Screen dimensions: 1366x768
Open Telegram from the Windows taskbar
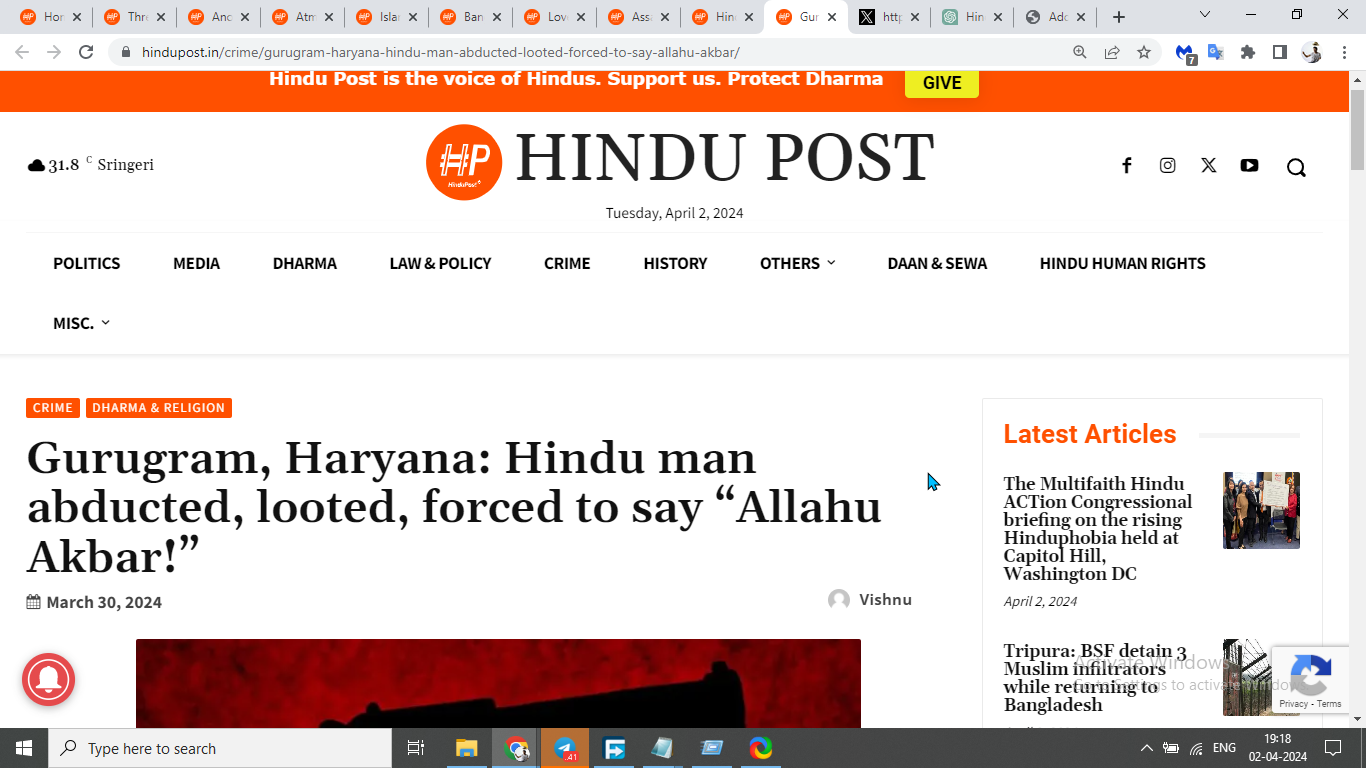pyautogui.click(x=565, y=748)
